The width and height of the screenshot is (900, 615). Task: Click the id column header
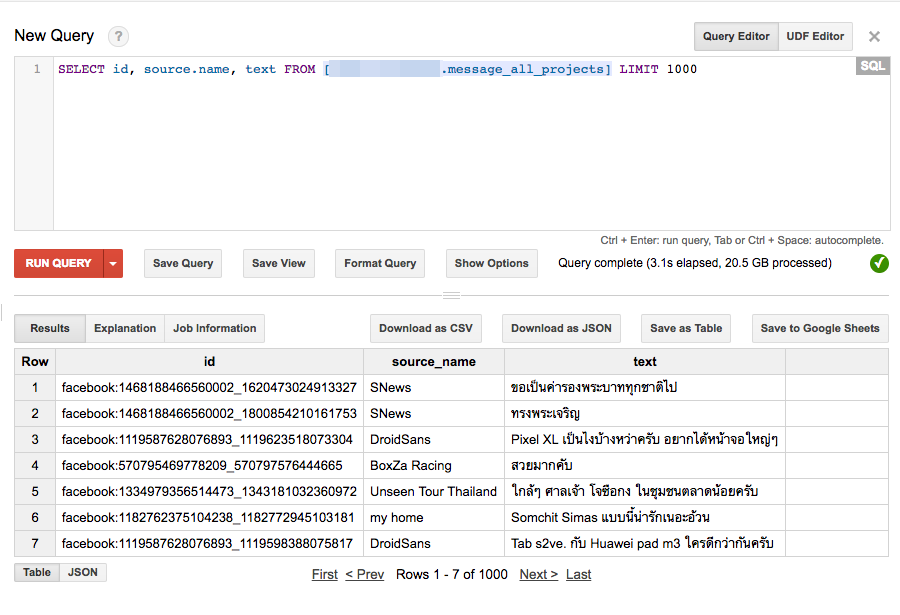[x=210, y=362]
